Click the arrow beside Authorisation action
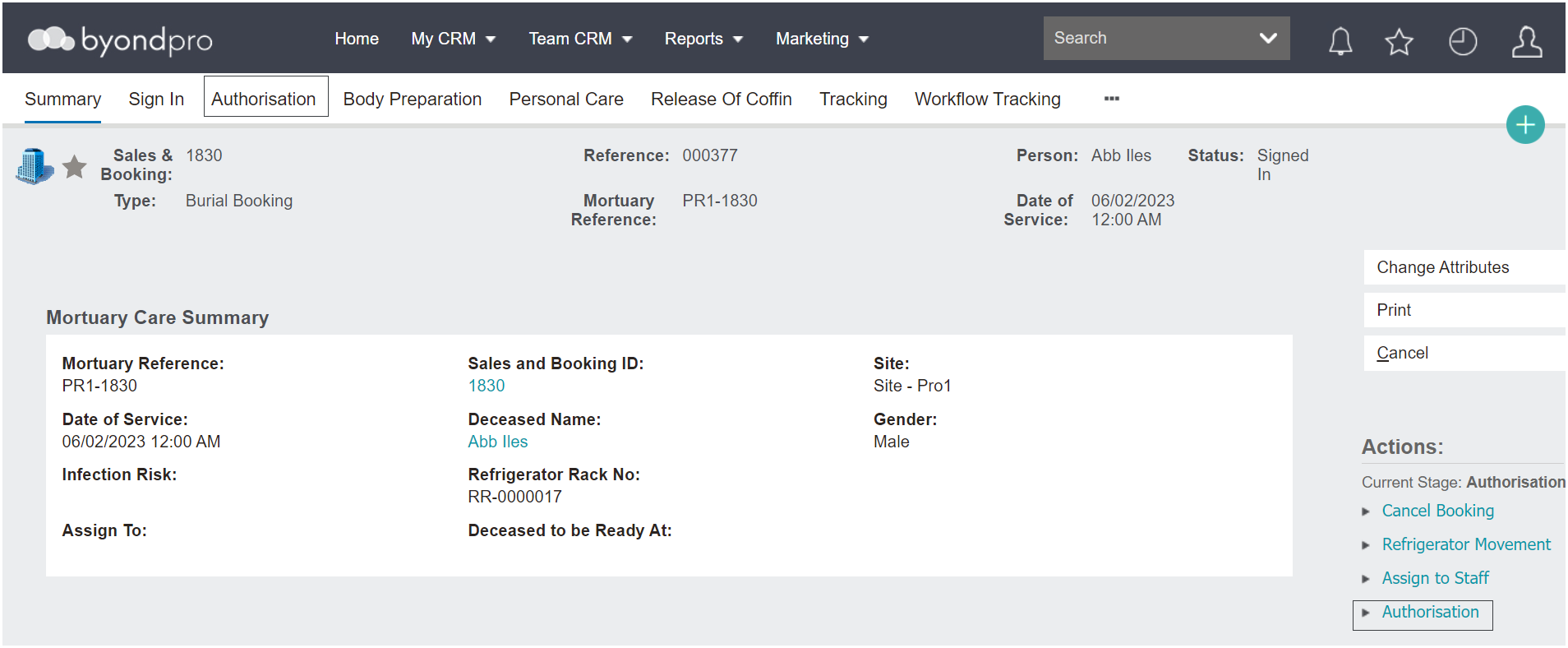 (1366, 613)
